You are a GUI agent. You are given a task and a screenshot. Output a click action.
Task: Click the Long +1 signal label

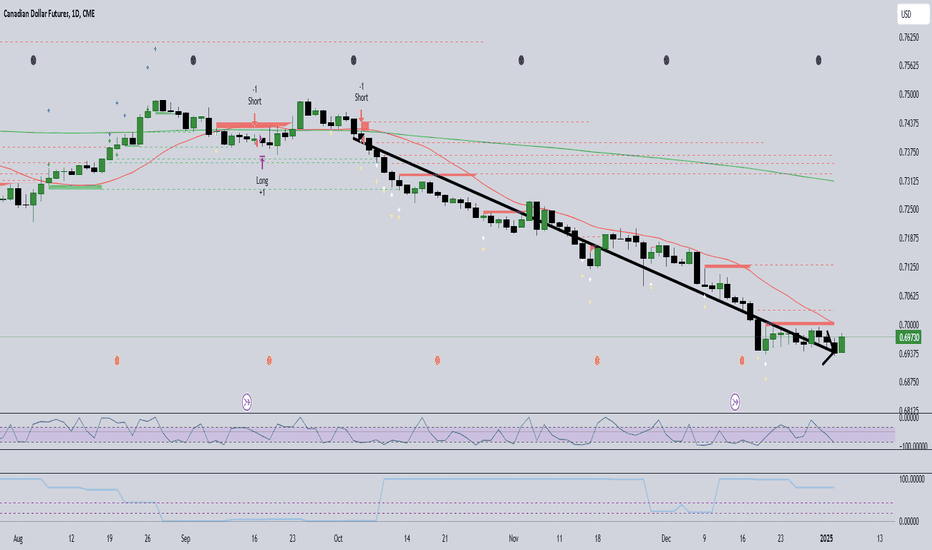262,186
